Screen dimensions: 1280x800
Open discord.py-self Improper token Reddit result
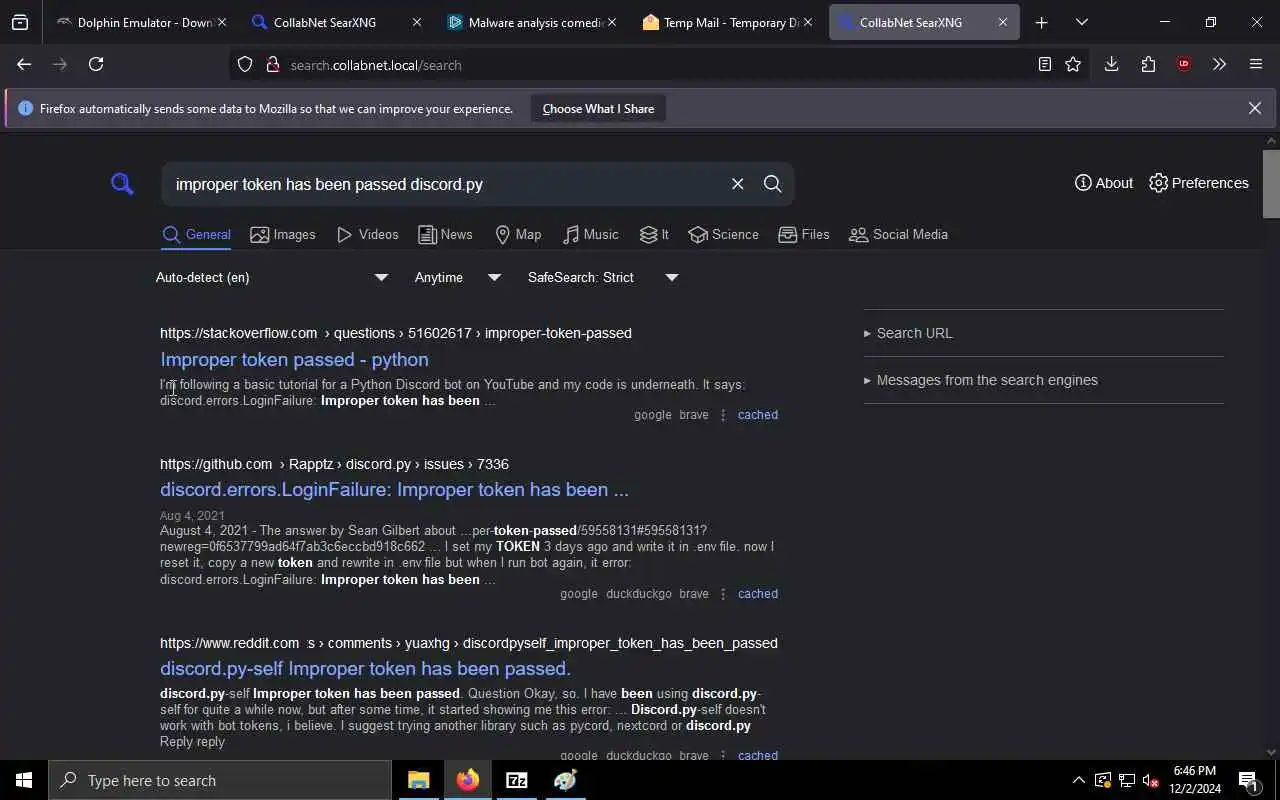coord(365,668)
